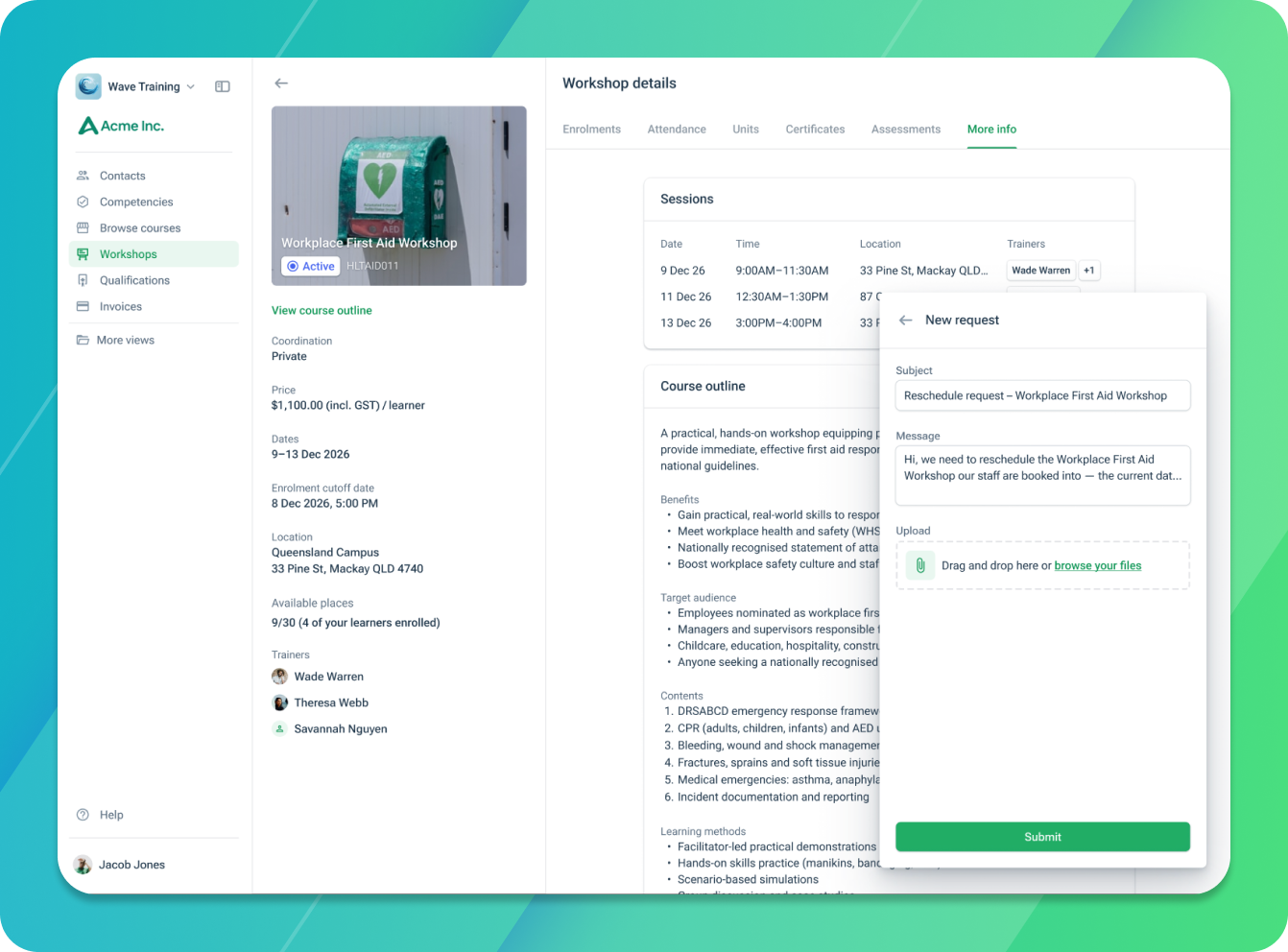
Task: Click the More views folder icon
Action: click(83, 340)
